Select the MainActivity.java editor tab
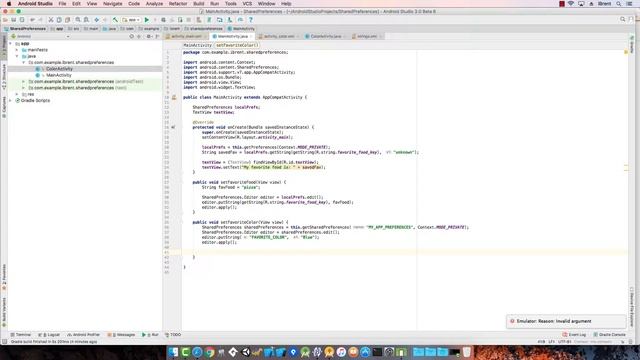 click(232, 36)
